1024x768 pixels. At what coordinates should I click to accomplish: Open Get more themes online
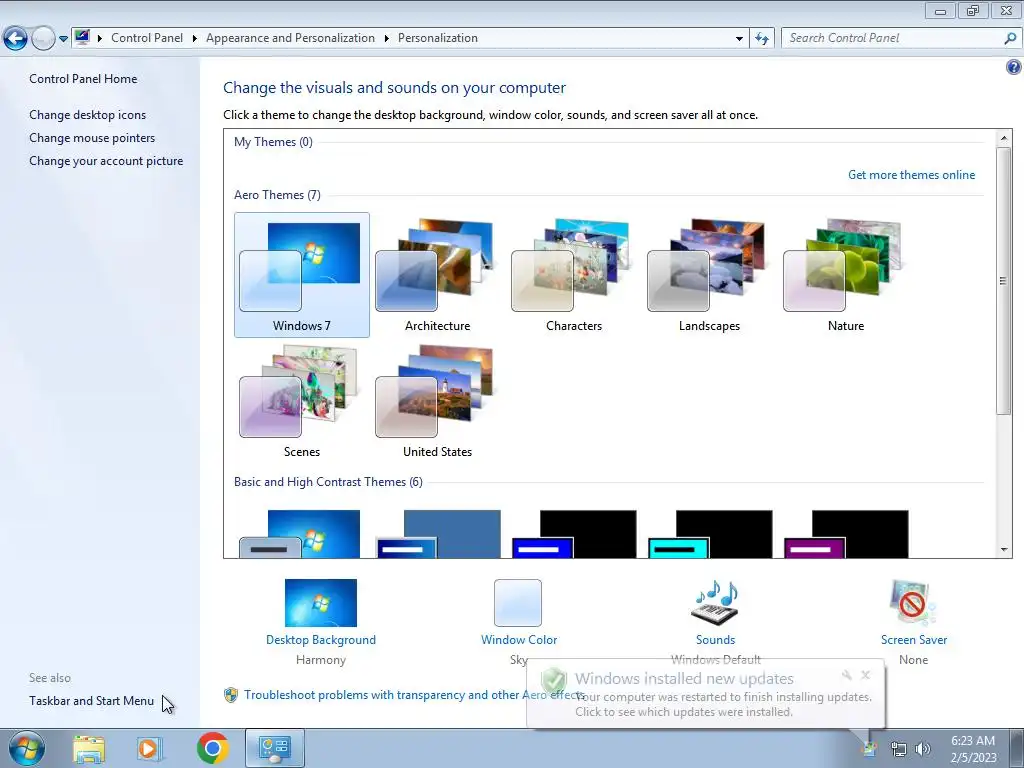[x=911, y=175]
